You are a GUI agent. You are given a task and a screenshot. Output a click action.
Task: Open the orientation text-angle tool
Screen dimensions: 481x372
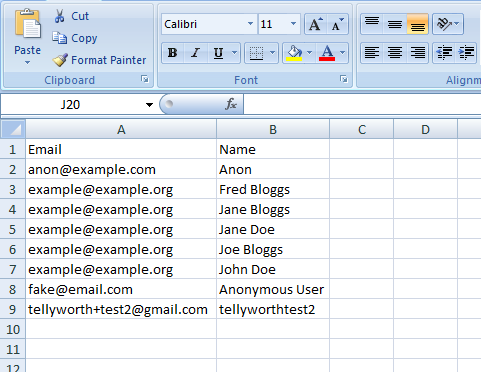pos(448,24)
